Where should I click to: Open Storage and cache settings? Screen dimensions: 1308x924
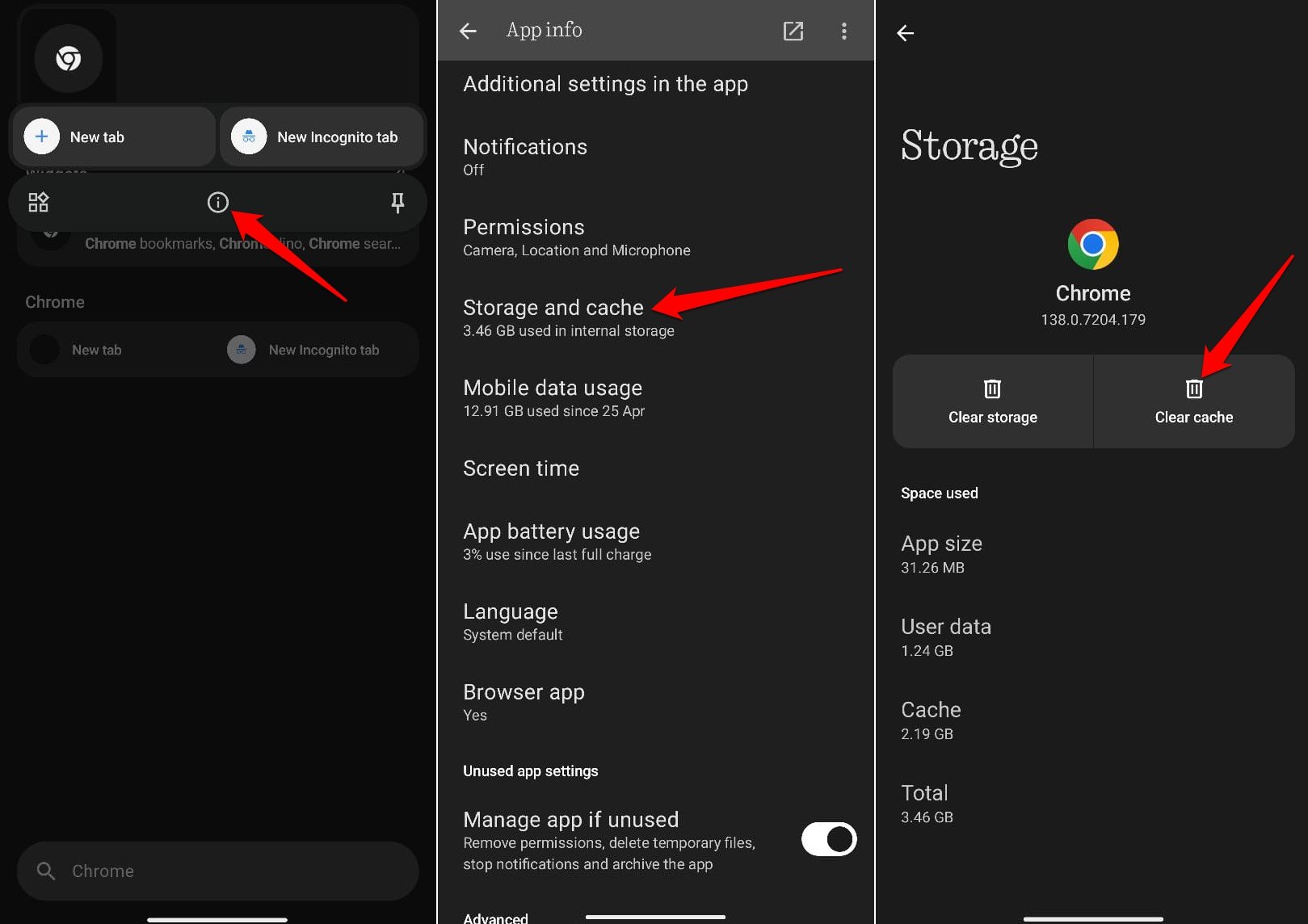pos(553,317)
